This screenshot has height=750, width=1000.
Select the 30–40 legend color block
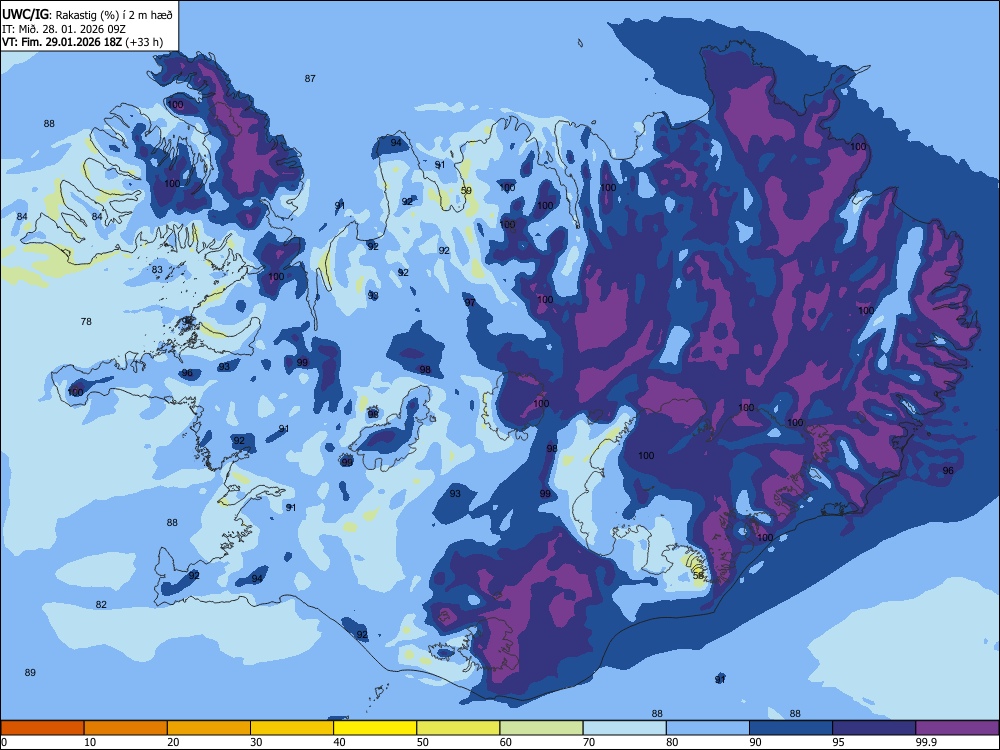point(292,728)
